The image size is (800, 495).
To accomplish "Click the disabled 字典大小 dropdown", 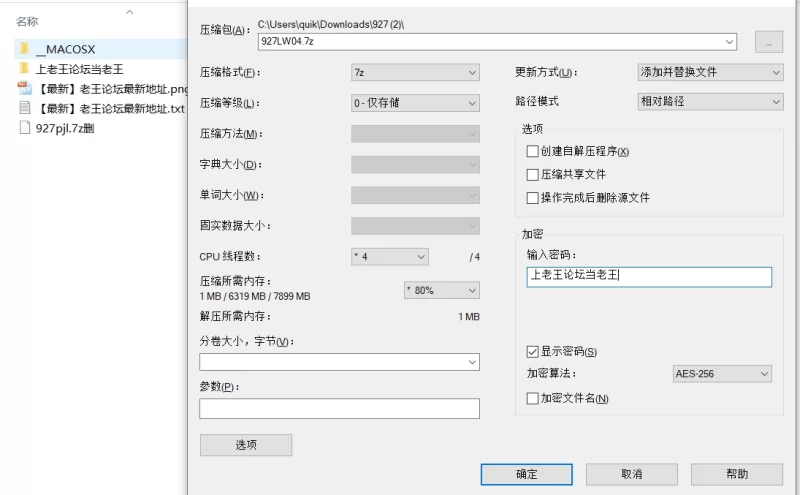I will pyautogui.click(x=415, y=165).
